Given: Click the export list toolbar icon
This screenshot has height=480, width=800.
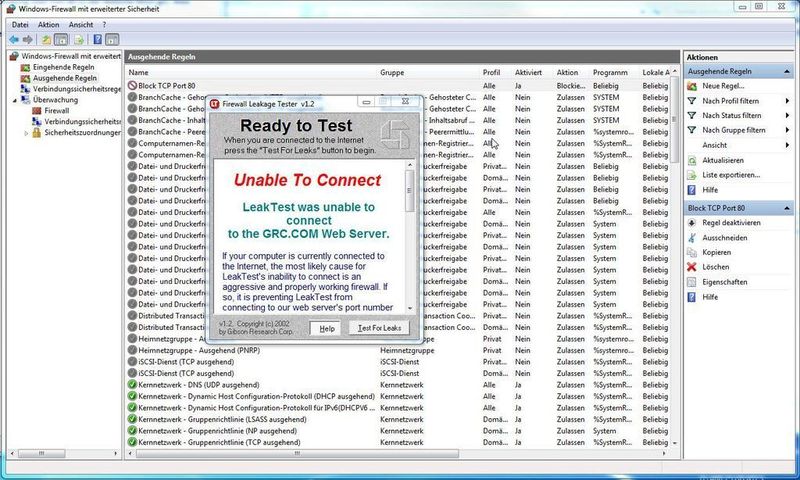Looking at the screenshot, I should coord(79,39).
